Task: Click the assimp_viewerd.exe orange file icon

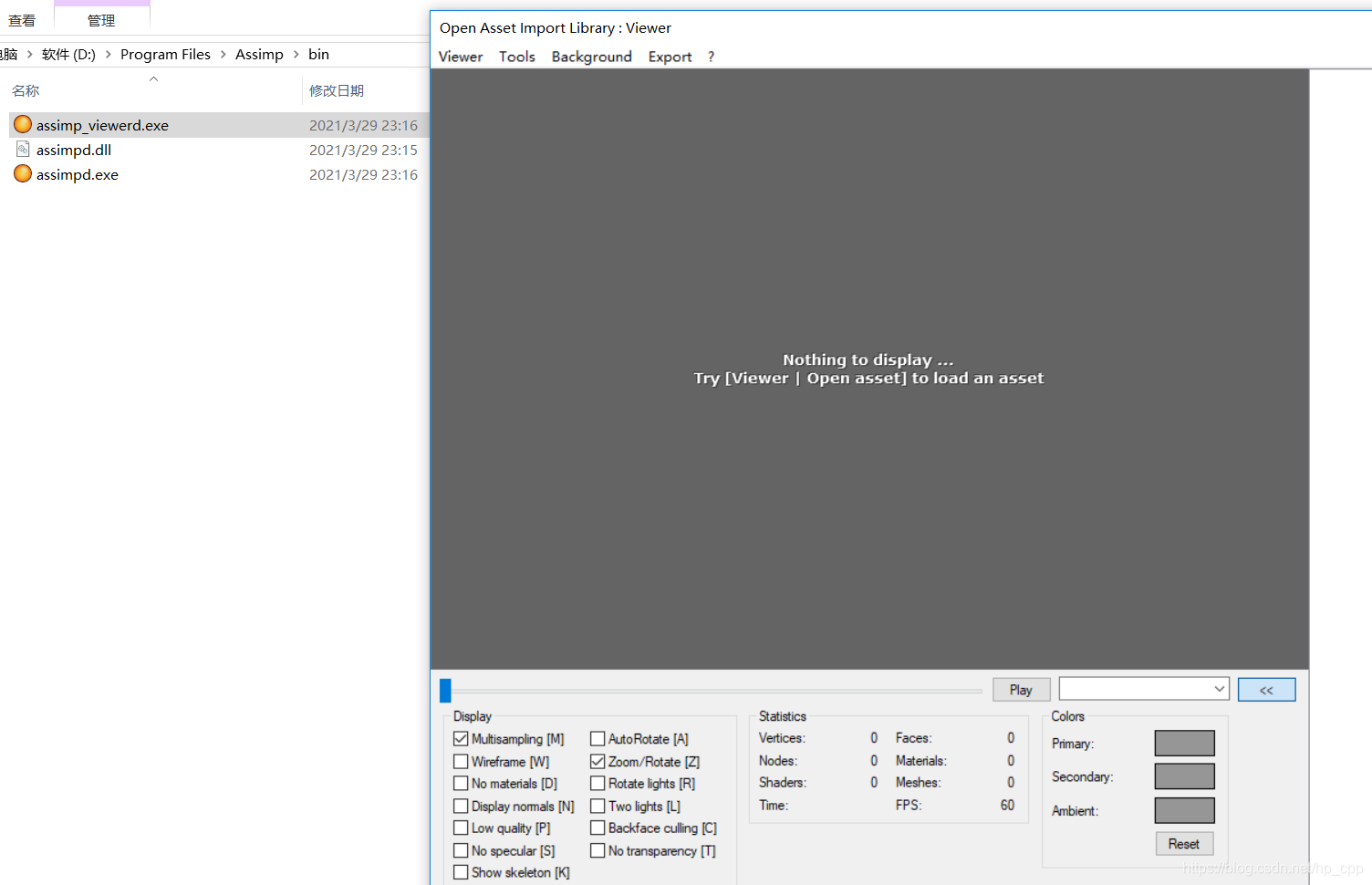Action: (x=23, y=125)
